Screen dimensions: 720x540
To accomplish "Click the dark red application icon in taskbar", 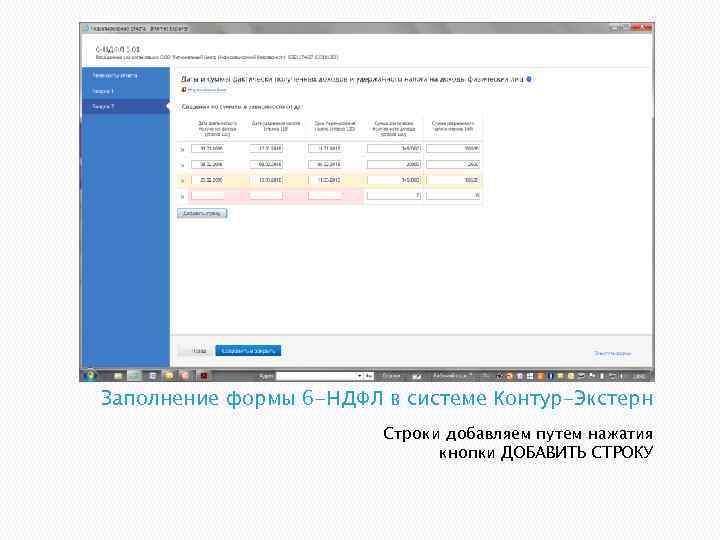I will [204, 376].
